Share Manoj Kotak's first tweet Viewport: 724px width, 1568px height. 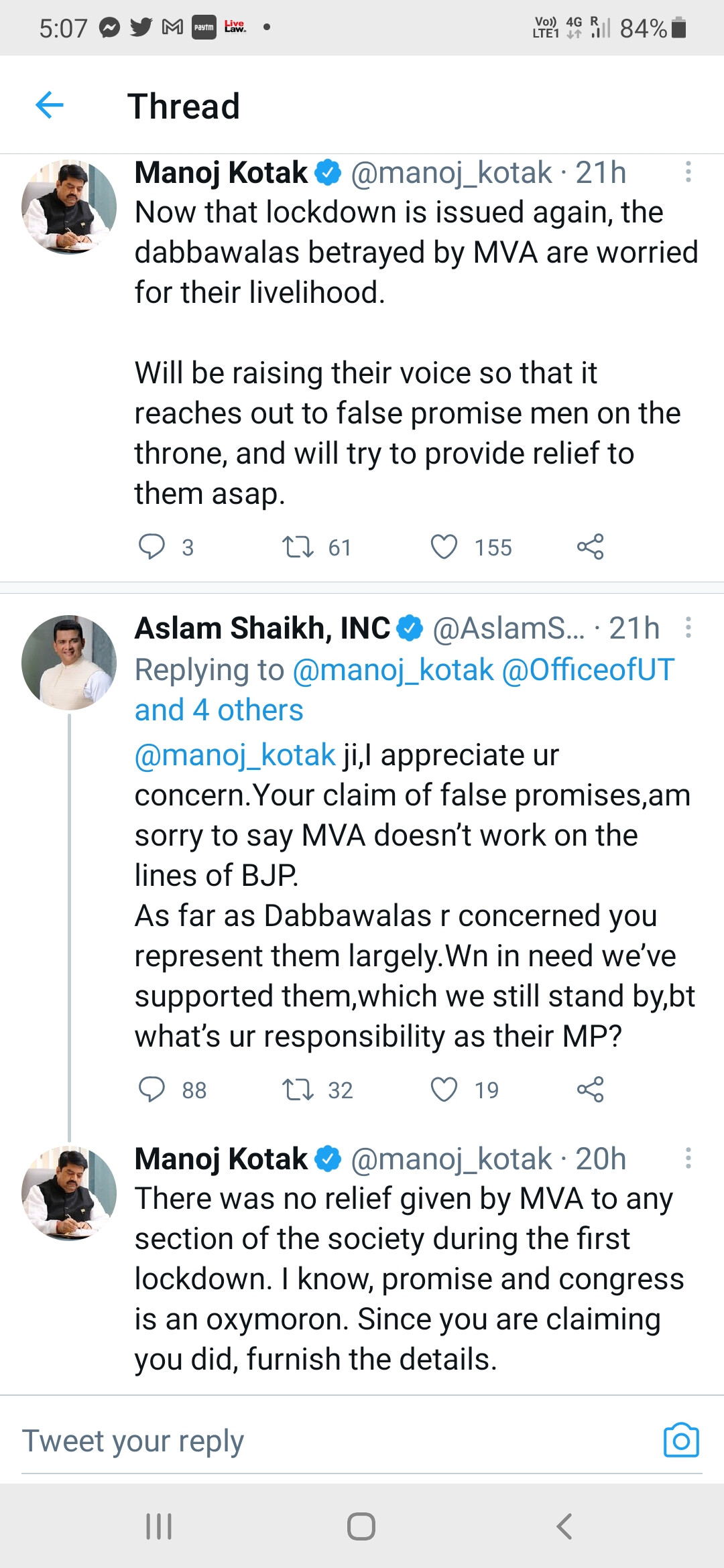click(x=590, y=547)
